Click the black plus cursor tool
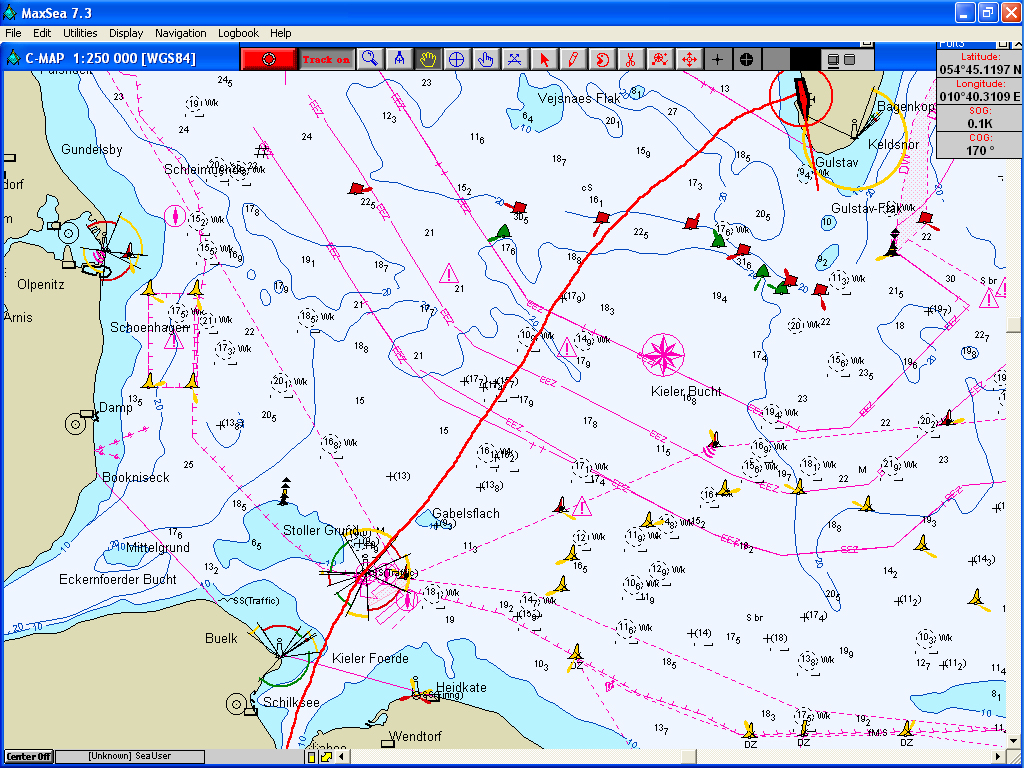Viewport: 1024px width, 768px height. [x=717, y=59]
